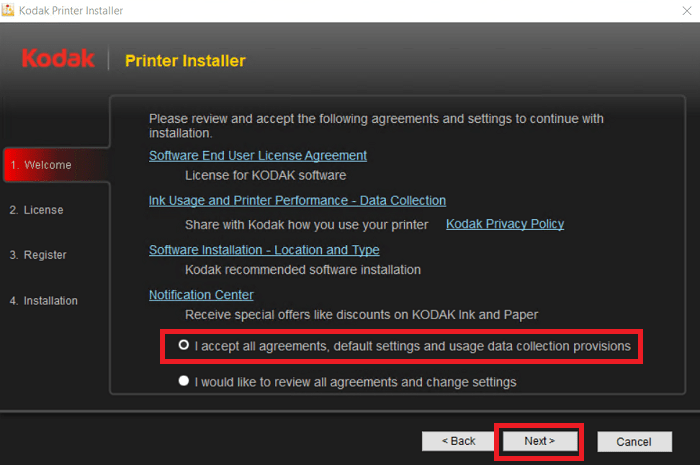The image size is (700, 465).
Task: Select the Welcome step in sidebar
Action: [56, 165]
